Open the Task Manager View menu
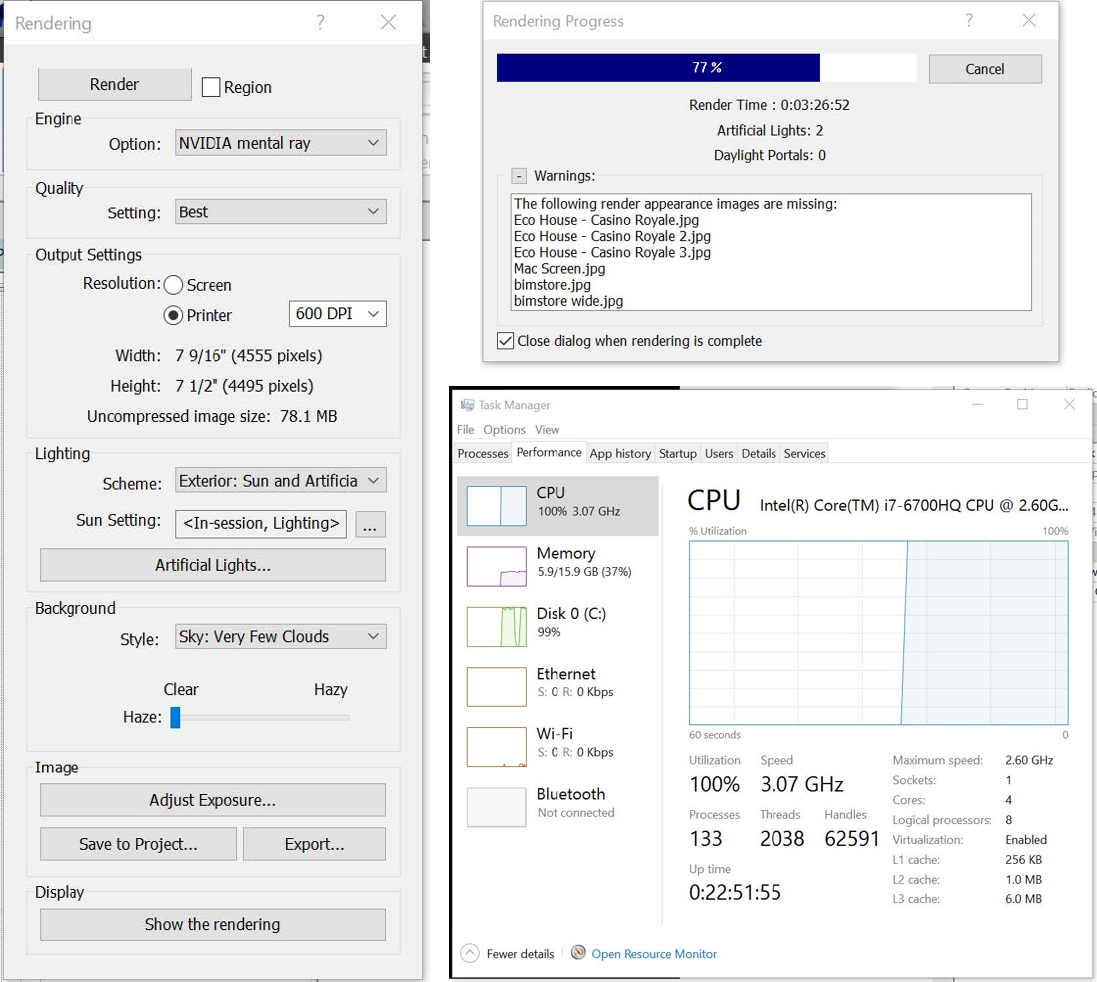This screenshot has width=1097, height=982. (x=547, y=429)
